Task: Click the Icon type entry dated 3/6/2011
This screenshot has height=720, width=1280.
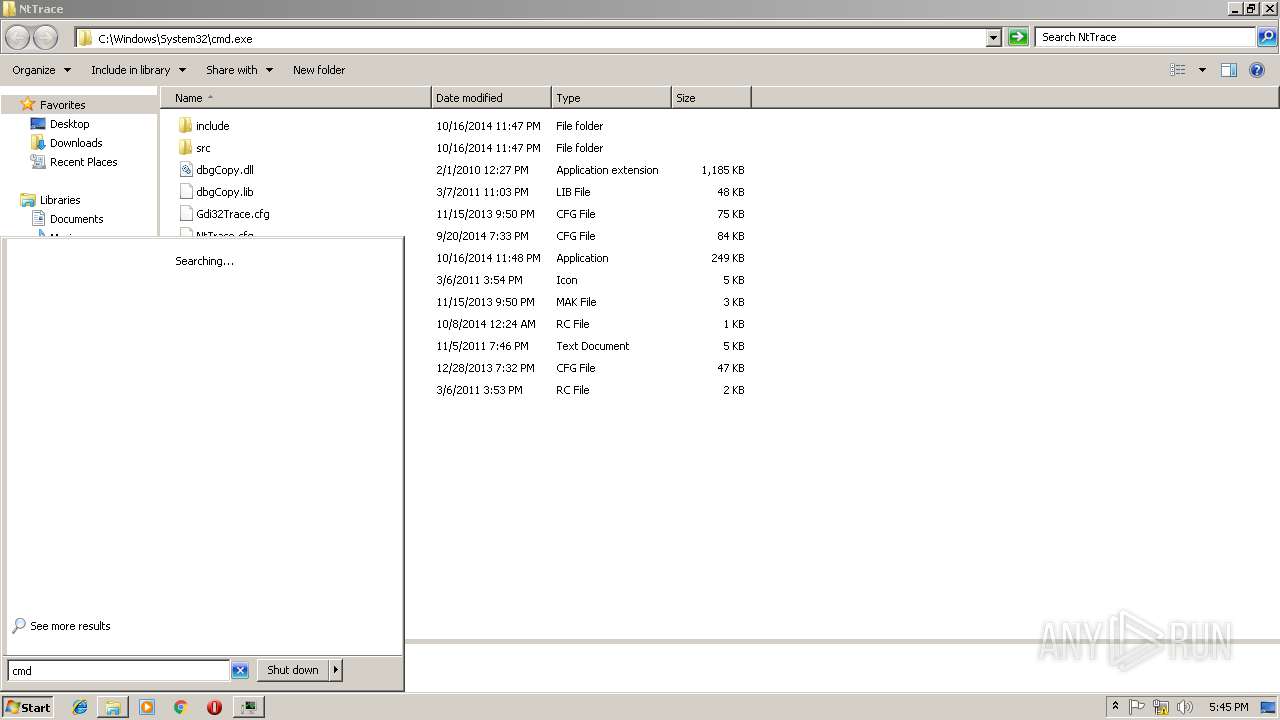Action: (x=567, y=280)
